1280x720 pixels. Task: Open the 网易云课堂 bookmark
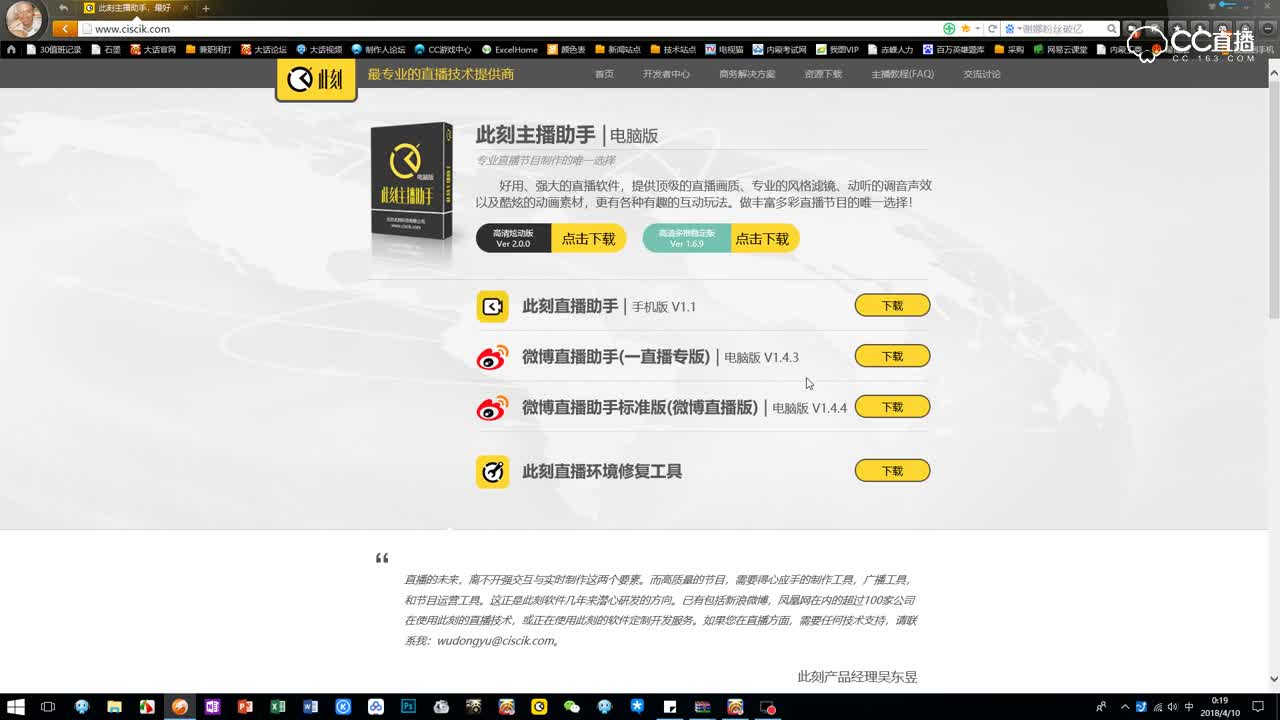1060,49
